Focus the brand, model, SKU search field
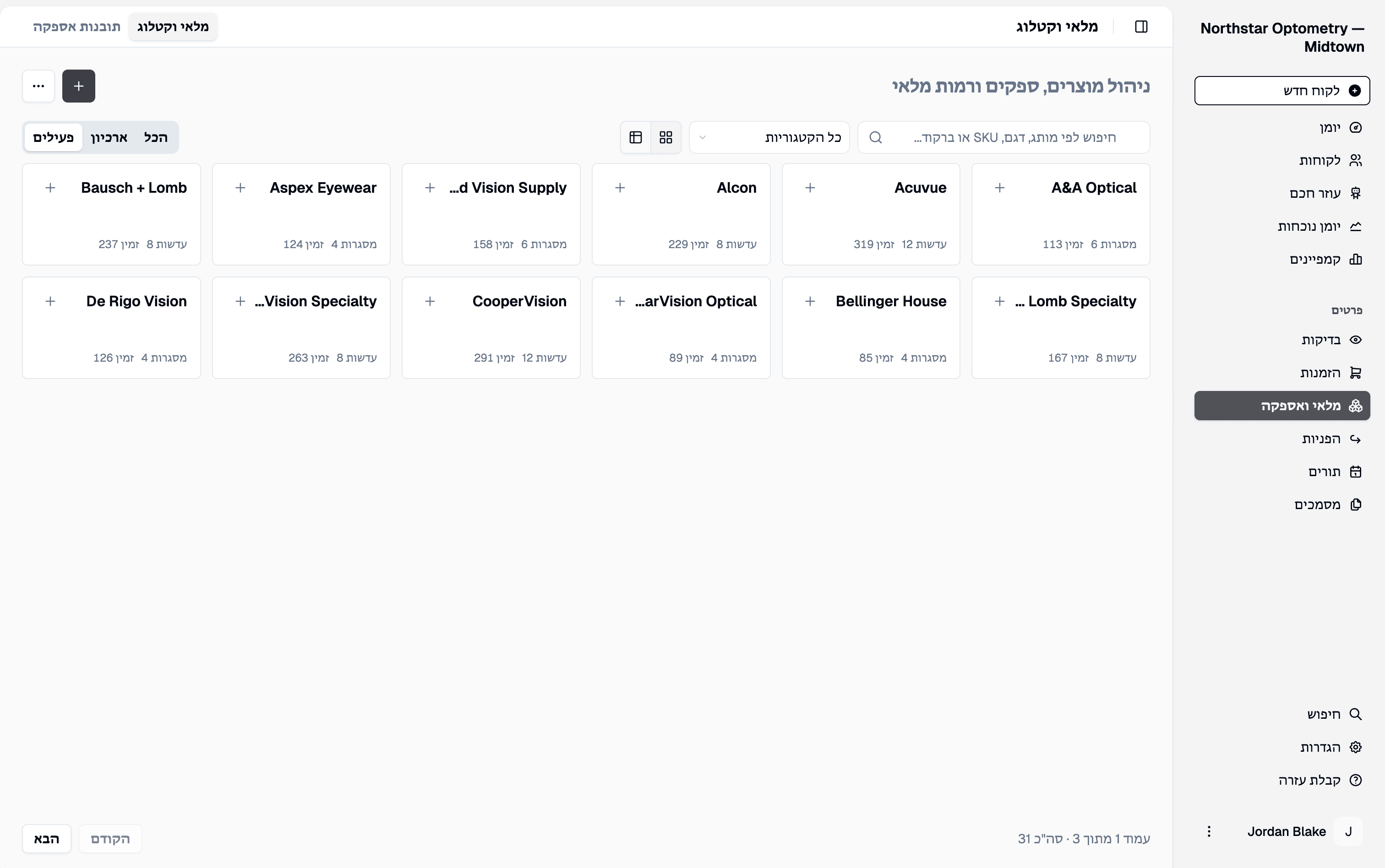Viewport: 1385px width, 868px height. (x=1004, y=137)
